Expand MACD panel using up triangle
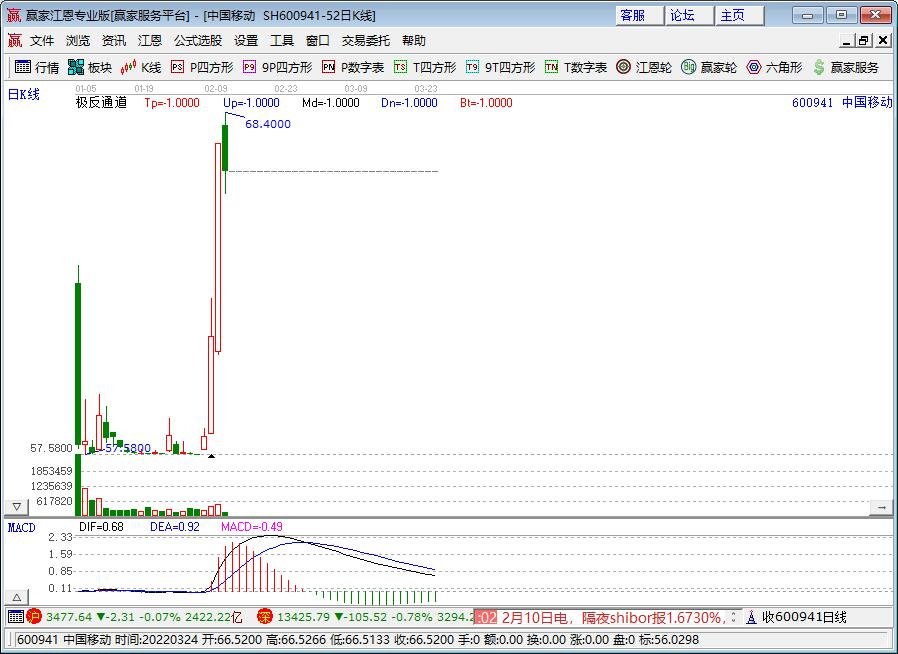The width and height of the screenshot is (898, 654). pyautogui.click(x=17, y=597)
